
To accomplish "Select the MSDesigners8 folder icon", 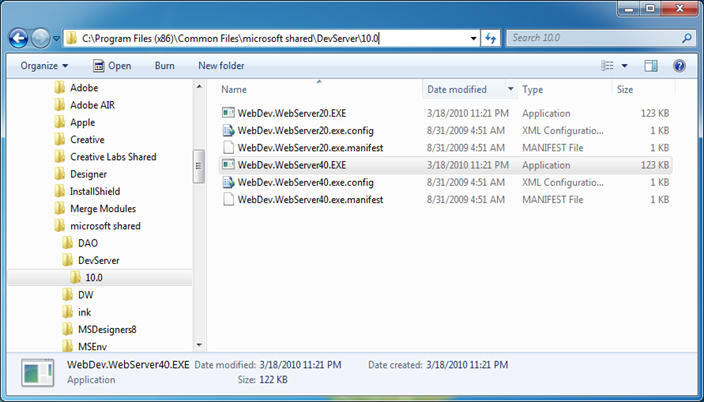I will (67, 329).
